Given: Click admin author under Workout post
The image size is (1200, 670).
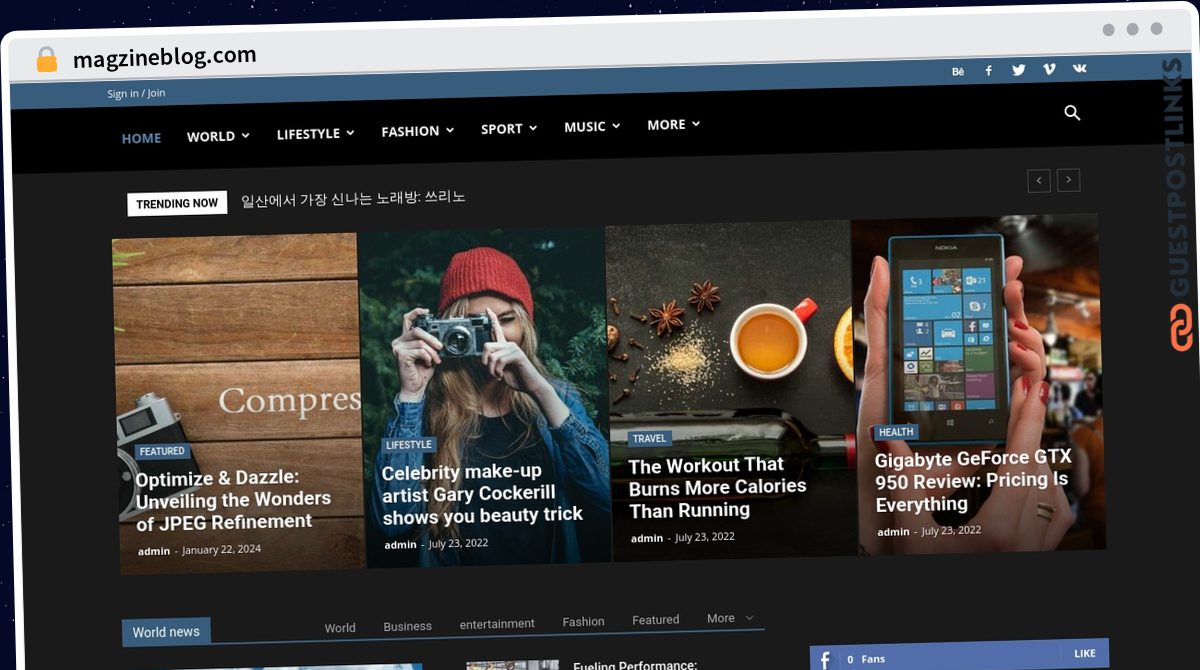Looking at the screenshot, I should pos(647,538).
